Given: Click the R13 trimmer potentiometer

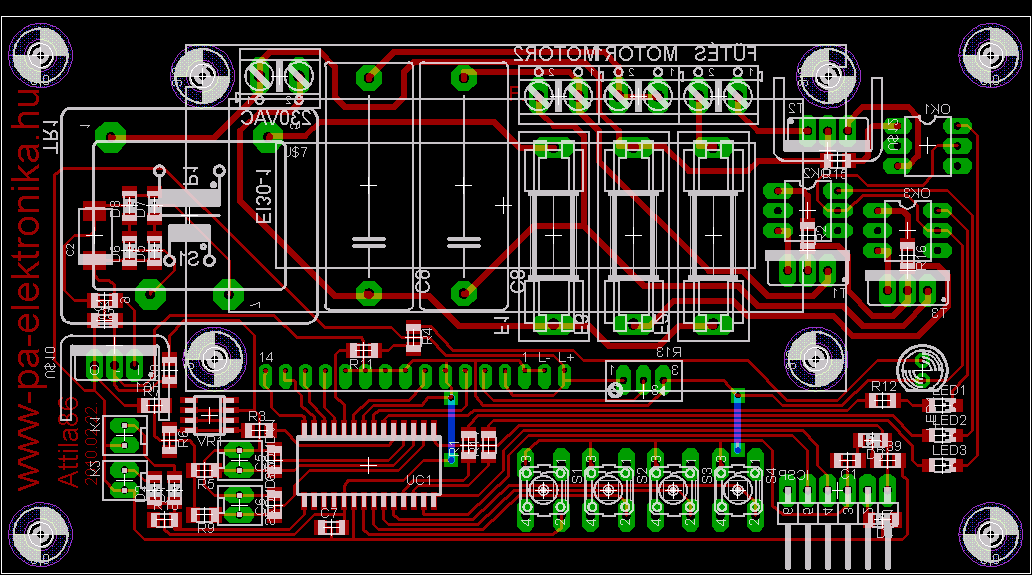Looking at the screenshot, I should [644, 380].
